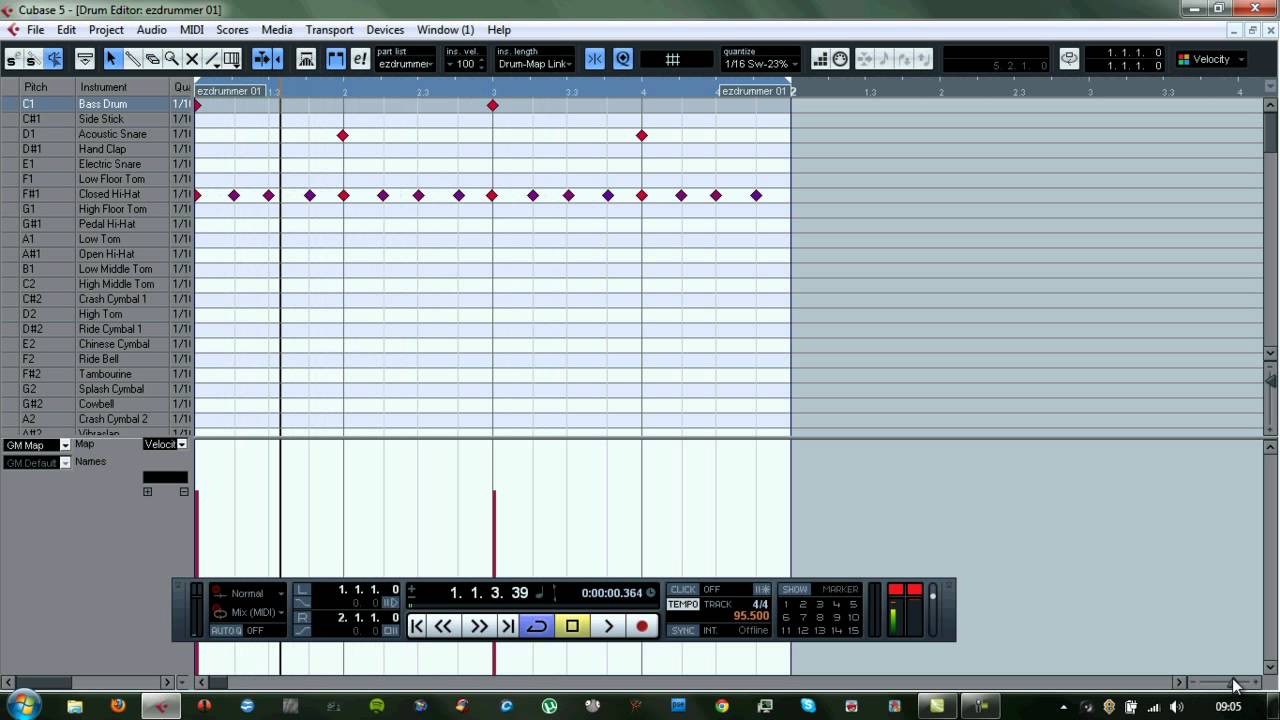1280x720 pixels.
Task: Open the Devices menu
Action: [x=385, y=30]
